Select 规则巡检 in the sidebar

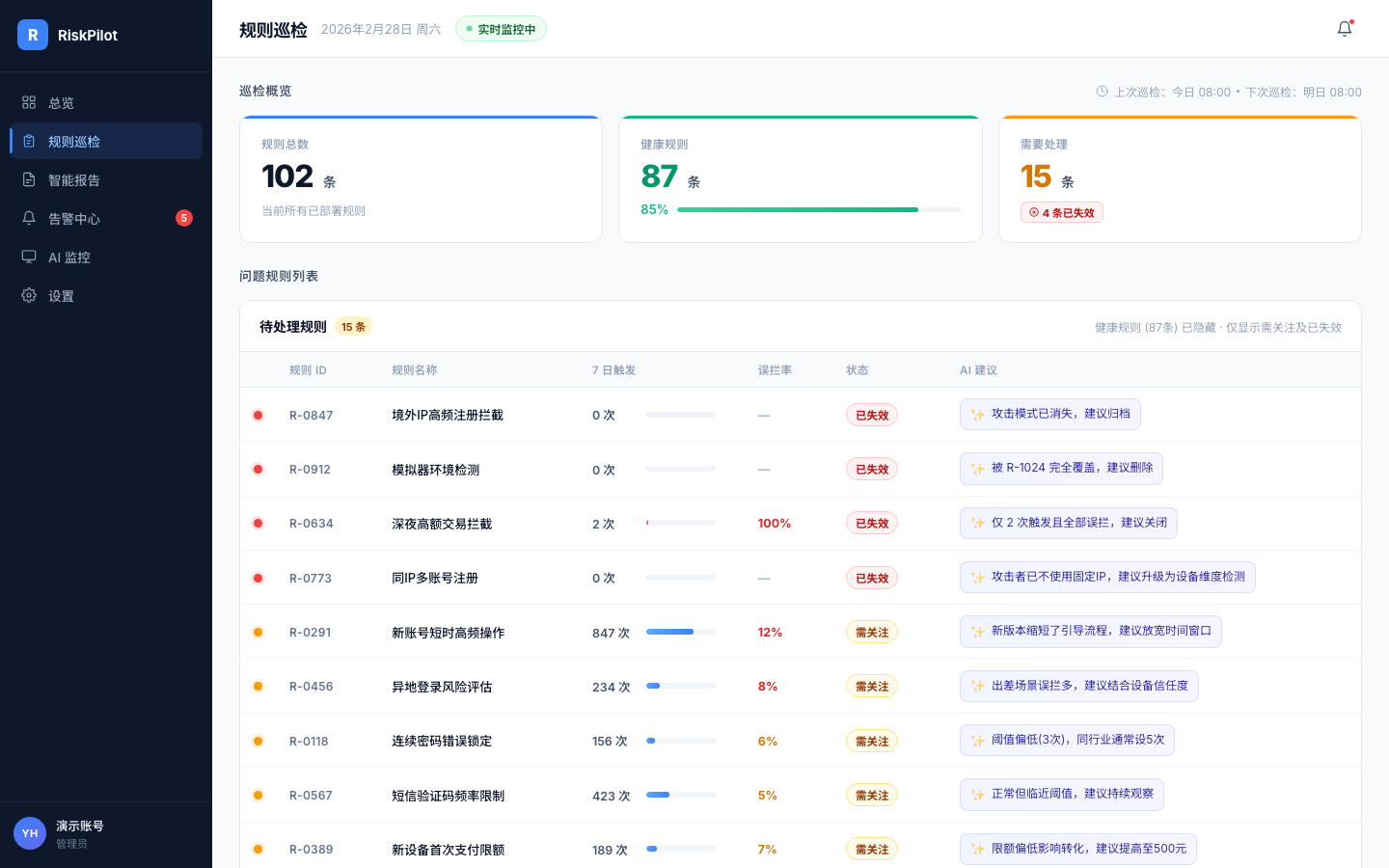[74, 141]
